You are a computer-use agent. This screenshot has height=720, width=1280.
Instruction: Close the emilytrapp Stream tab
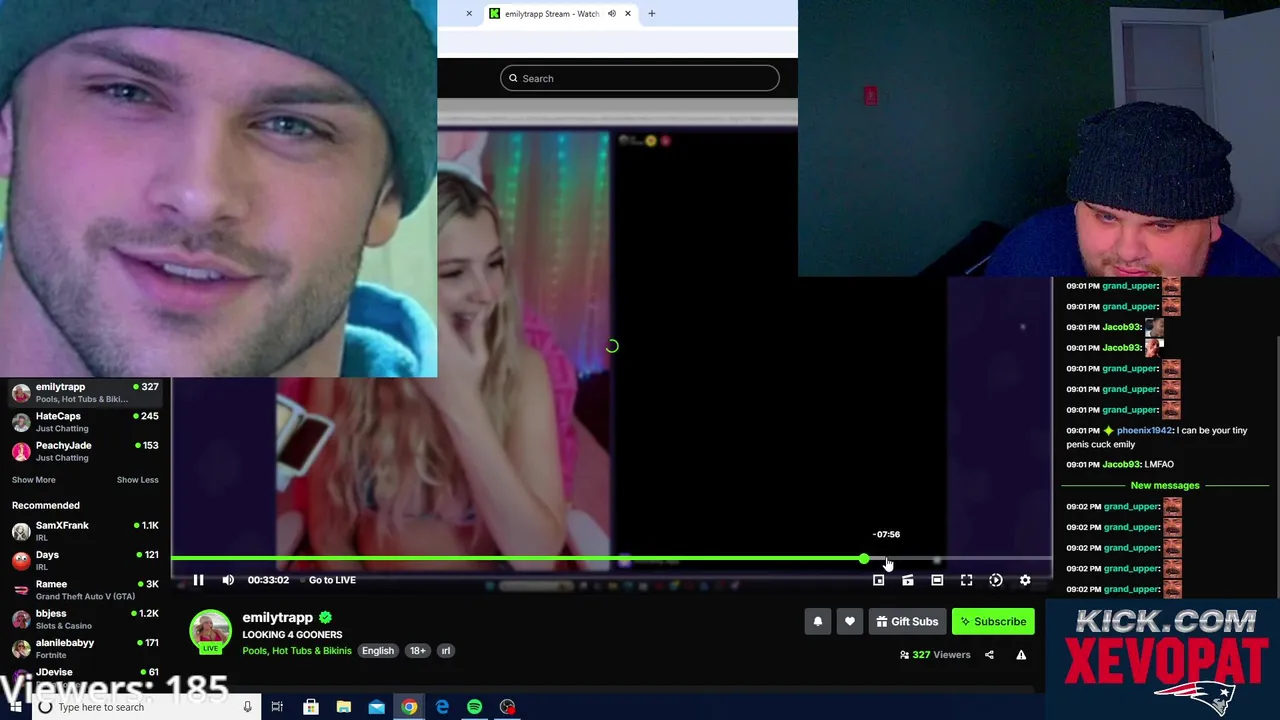tap(628, 14)
